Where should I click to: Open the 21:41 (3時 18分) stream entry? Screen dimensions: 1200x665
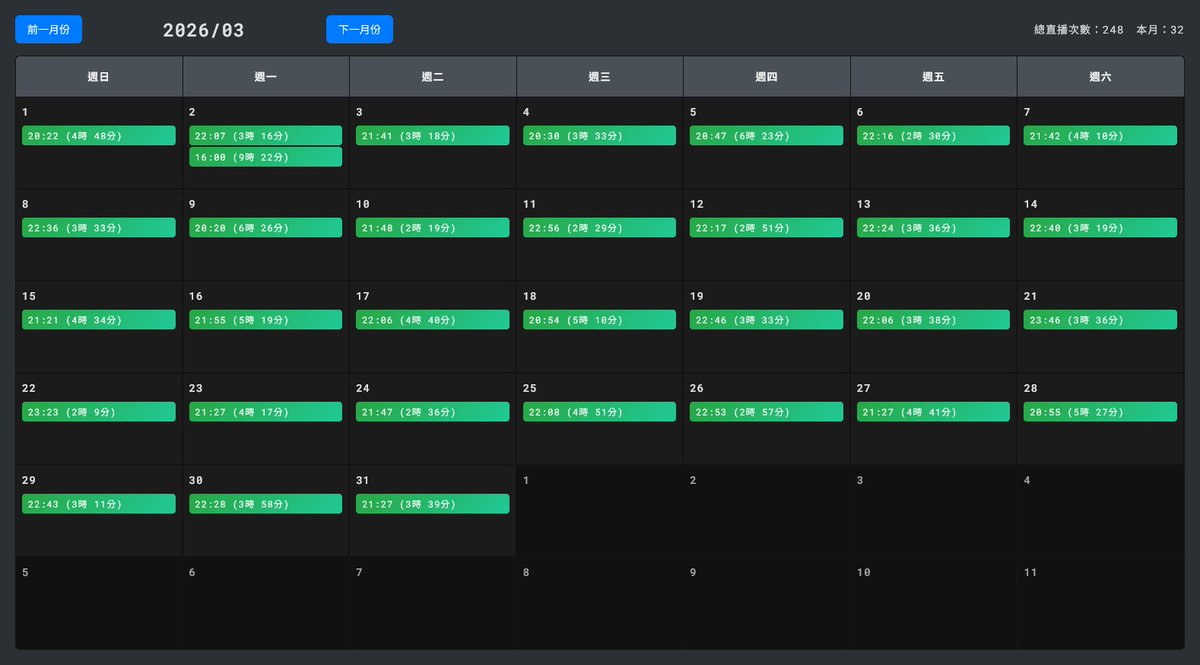point(433,136)
